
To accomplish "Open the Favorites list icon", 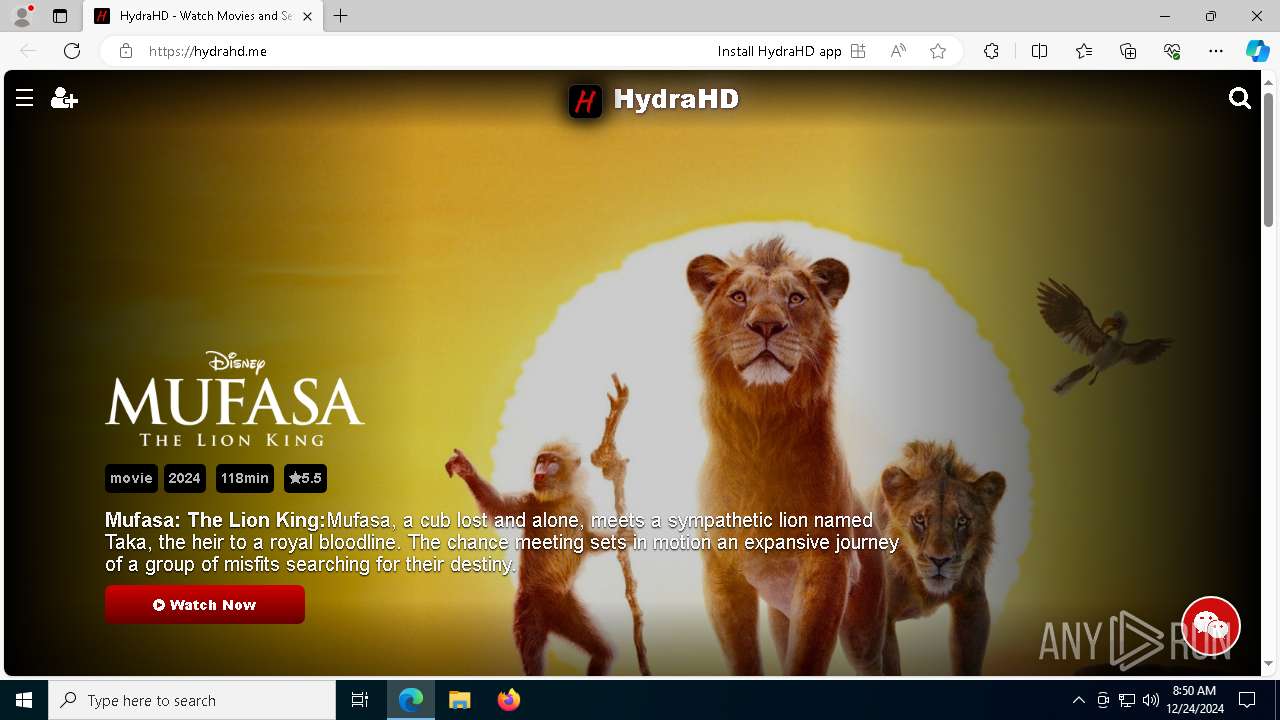I will pos(1084,51).
